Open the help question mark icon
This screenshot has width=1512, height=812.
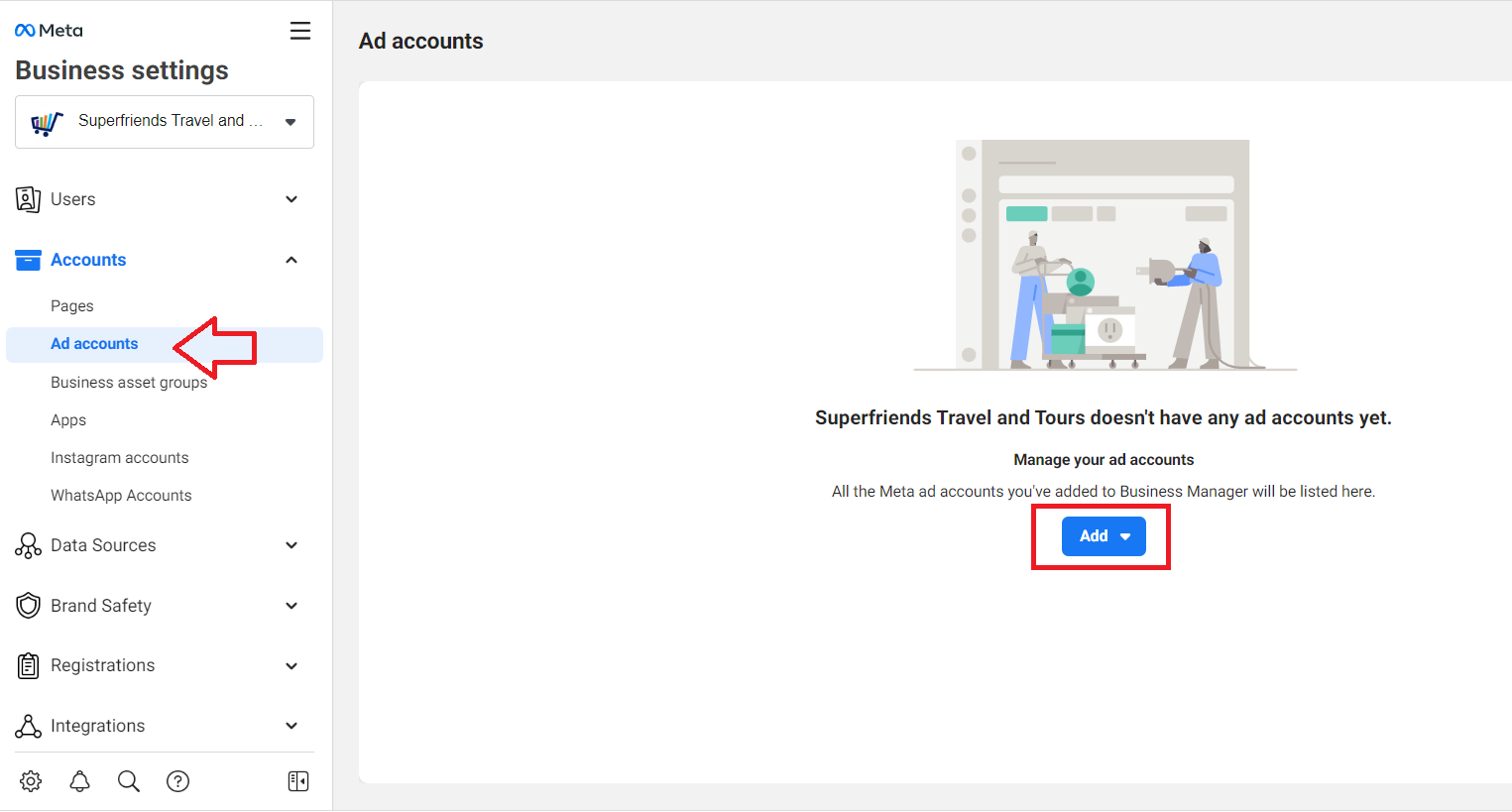point(178,781)
